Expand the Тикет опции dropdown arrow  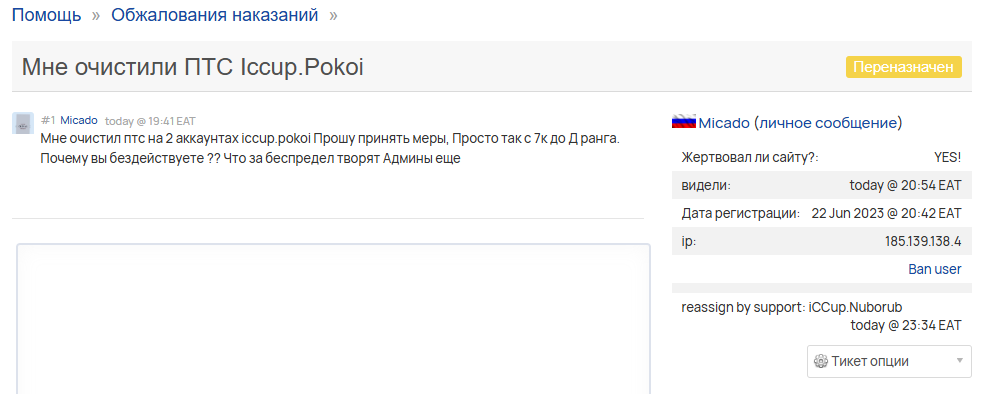pos(959,361)
